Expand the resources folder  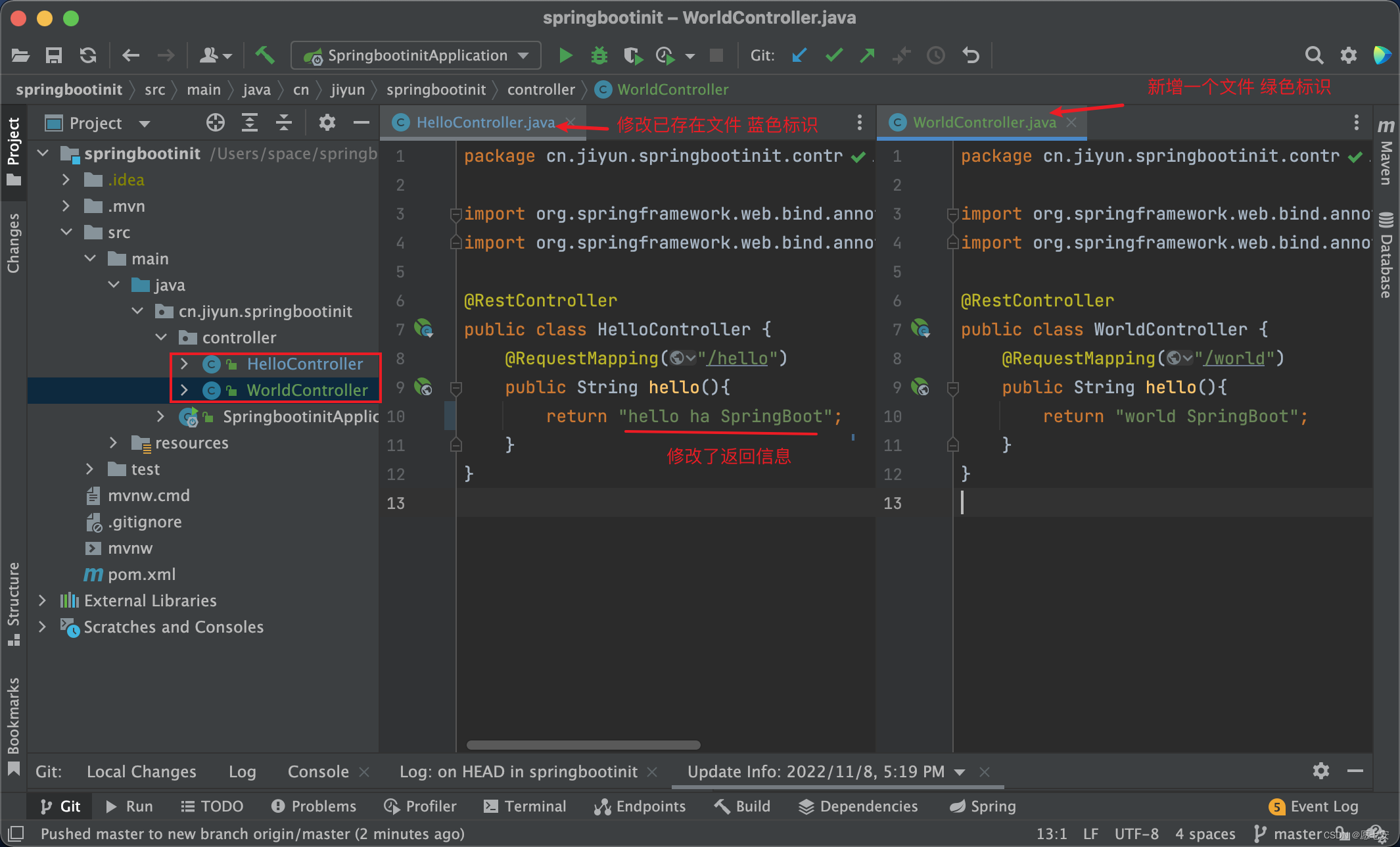113,443
